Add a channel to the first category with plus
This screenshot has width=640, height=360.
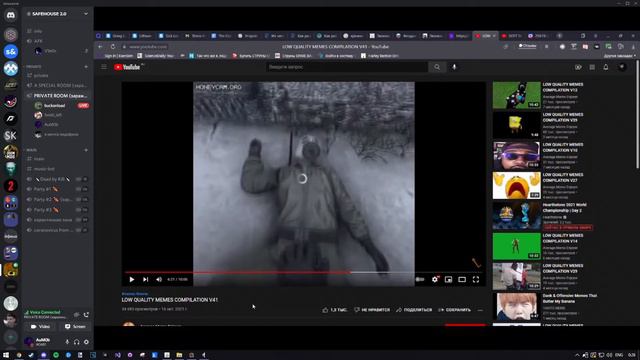[x=86, y=67]
